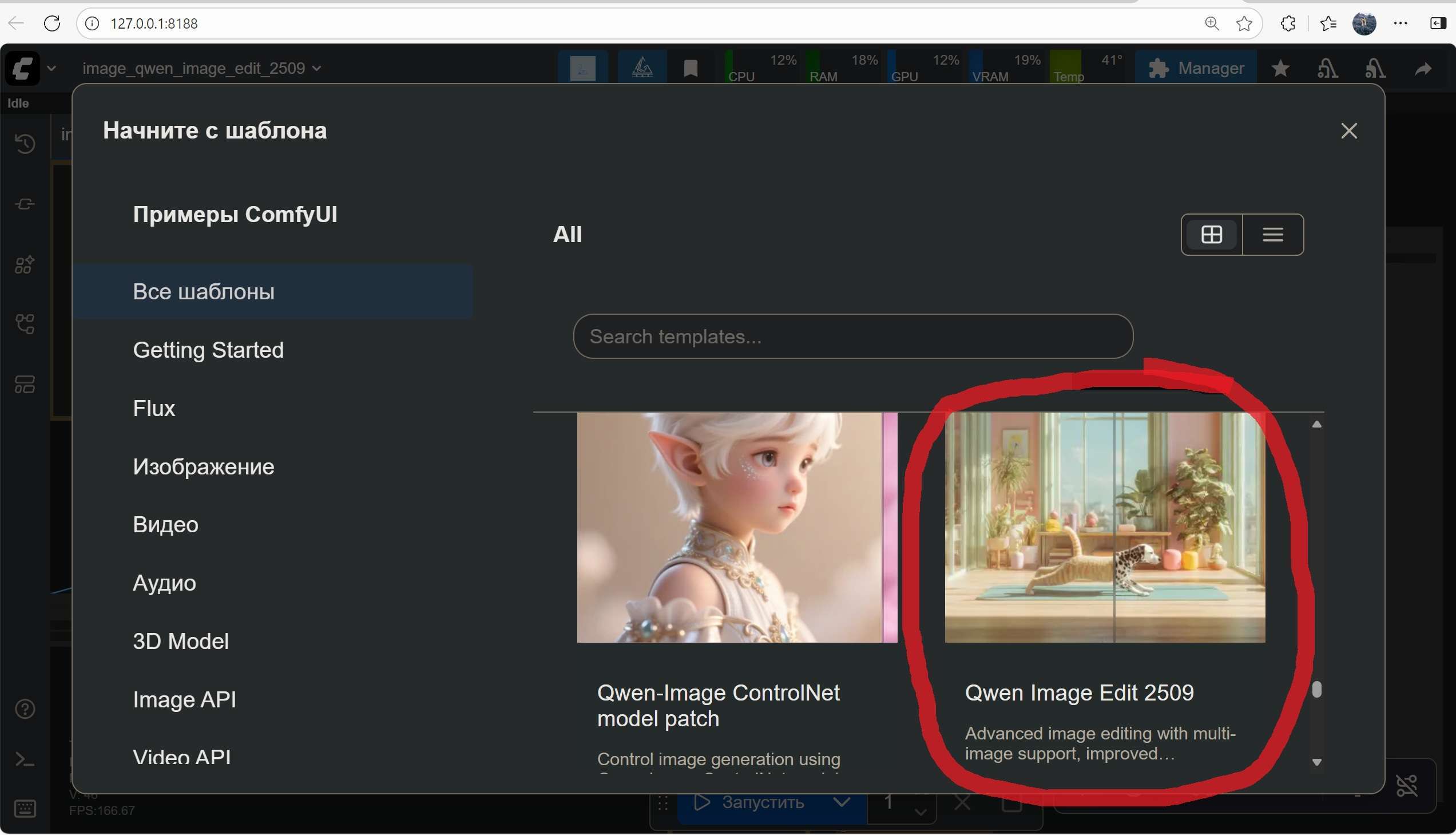Click the ComfyUI logo icon
This screenshot has width=1456, height=835.
pos(22,68)
